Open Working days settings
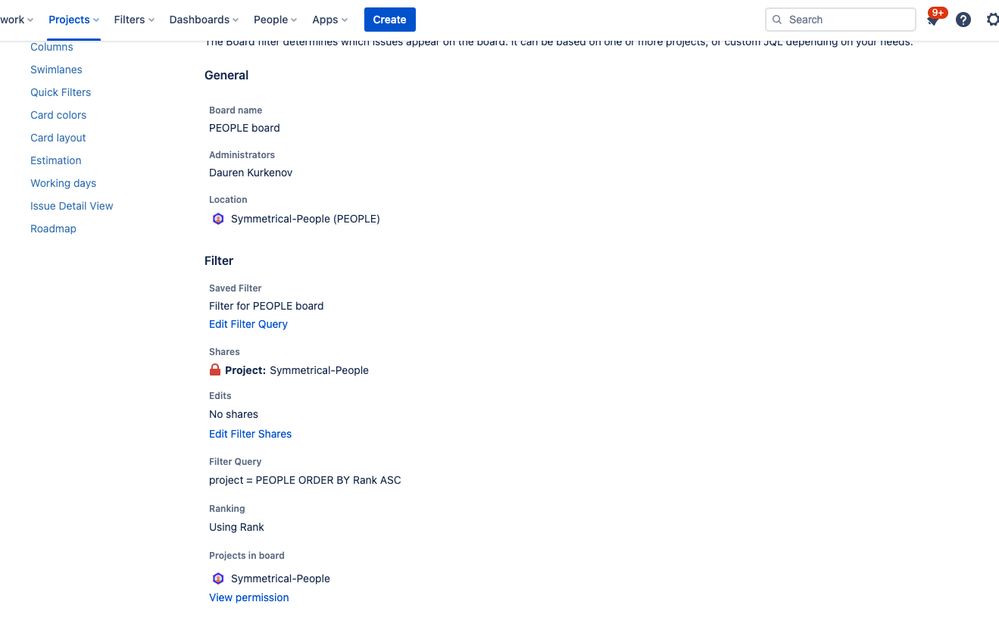Screen dimensions: 999x617 63,183
